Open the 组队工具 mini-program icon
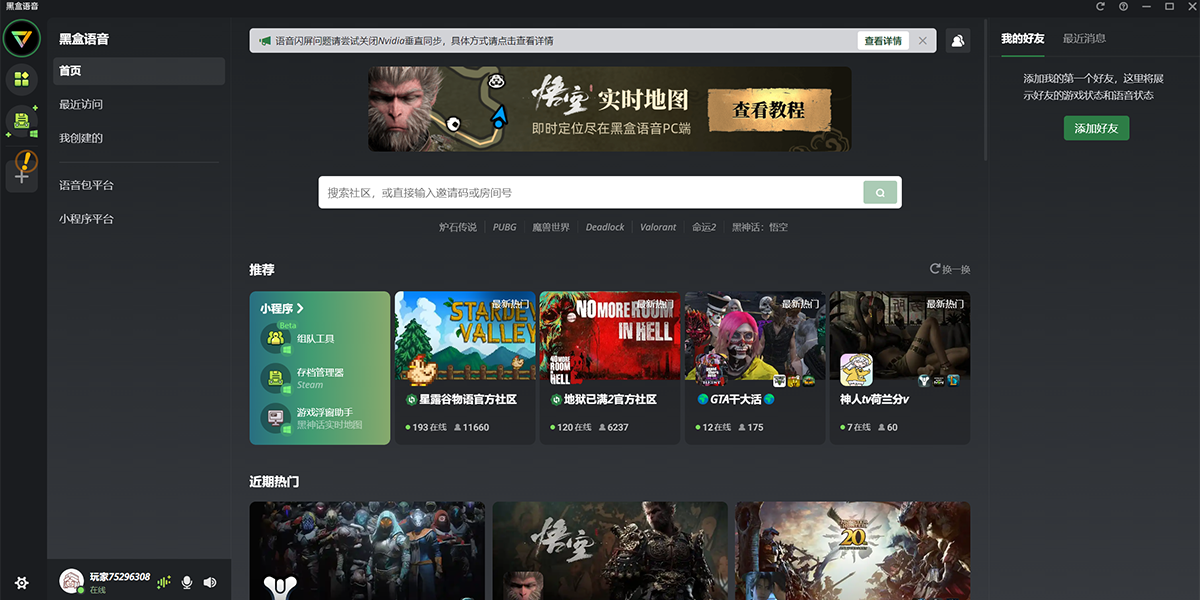This screenshot has height=600, width=1200. coord(276,338)
